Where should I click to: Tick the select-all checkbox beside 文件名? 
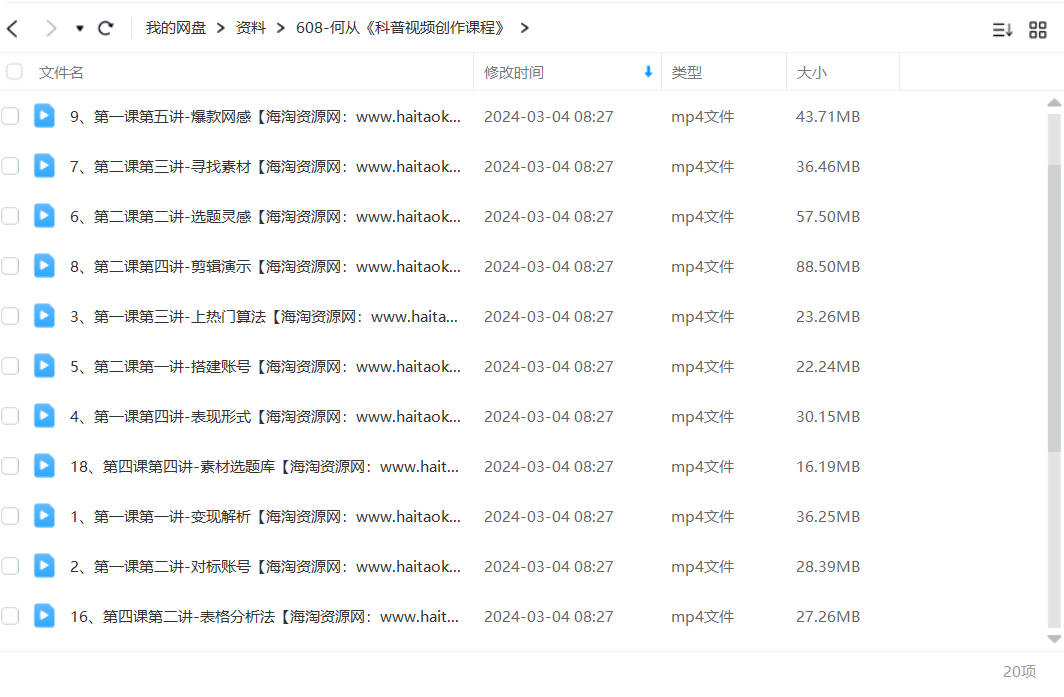coord(14,71)
